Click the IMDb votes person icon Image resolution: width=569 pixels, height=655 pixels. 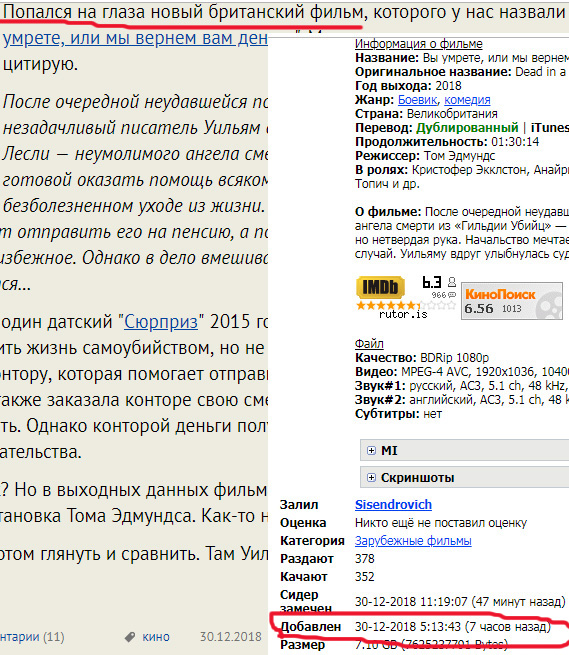tap(452, 282)
